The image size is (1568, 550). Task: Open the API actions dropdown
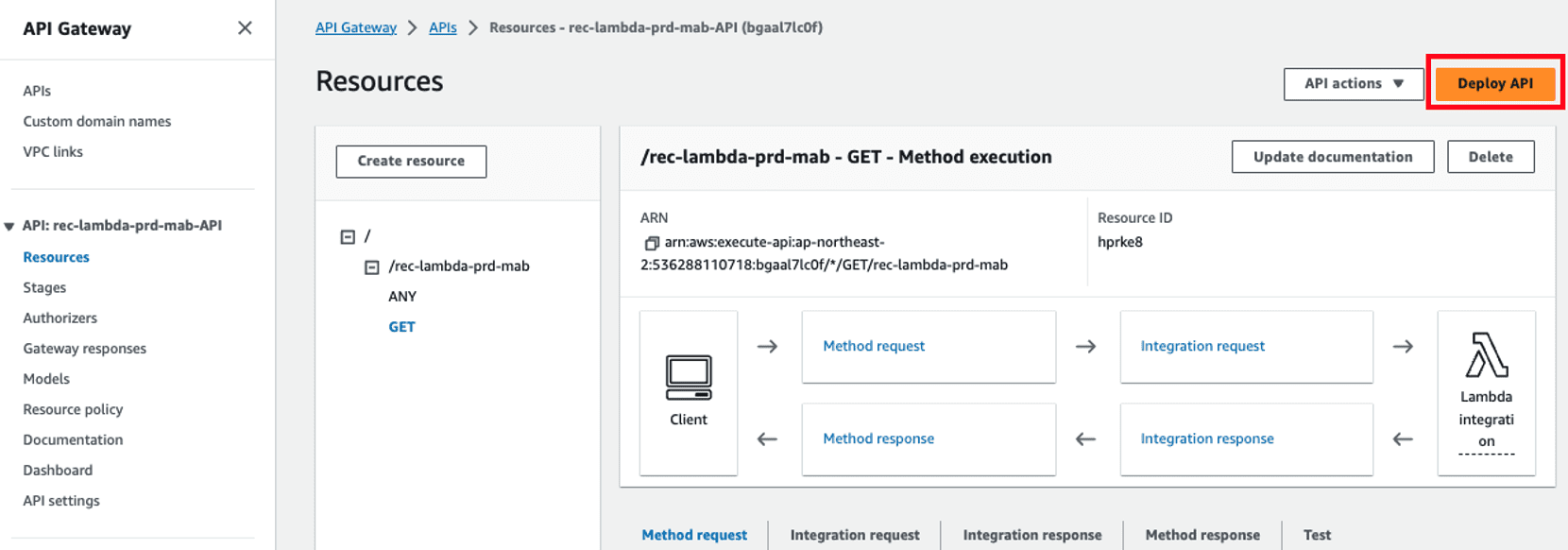tap(1353, 84)
